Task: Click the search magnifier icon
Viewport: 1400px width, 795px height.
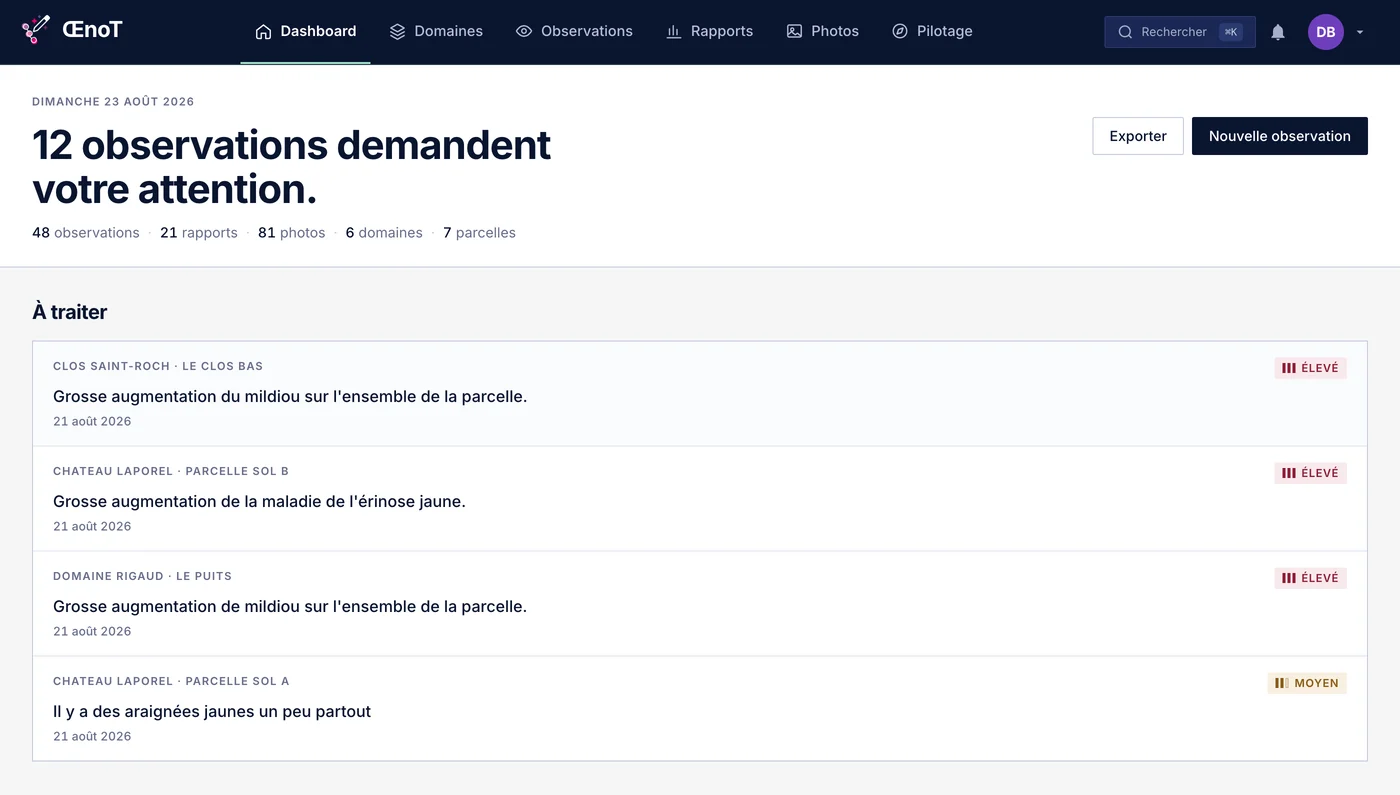Action: 1126,32
